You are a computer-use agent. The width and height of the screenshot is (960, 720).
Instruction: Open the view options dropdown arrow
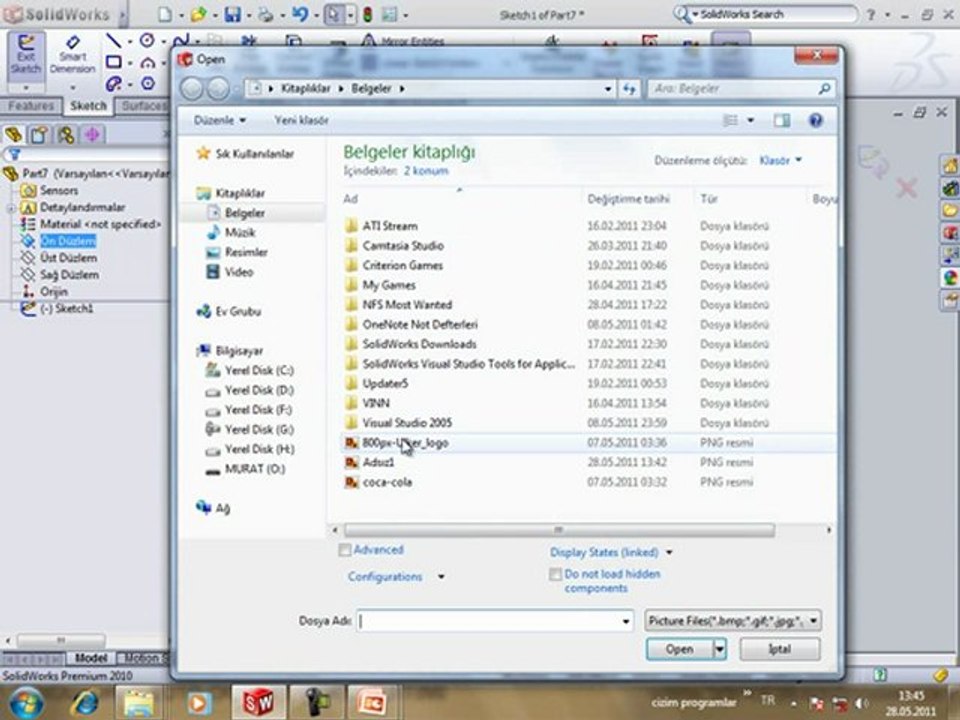[751, 121]
